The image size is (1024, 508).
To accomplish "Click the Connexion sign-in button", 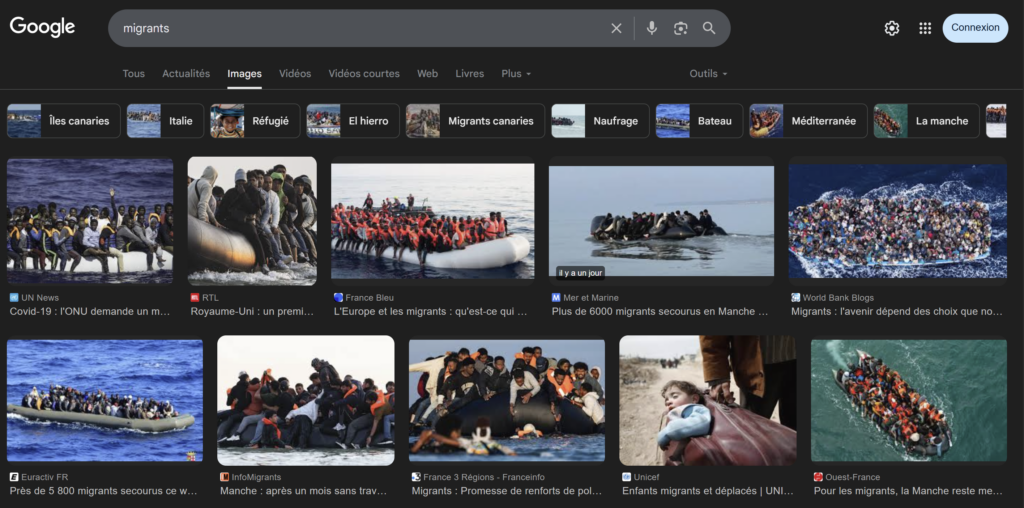I will [975, 28].
